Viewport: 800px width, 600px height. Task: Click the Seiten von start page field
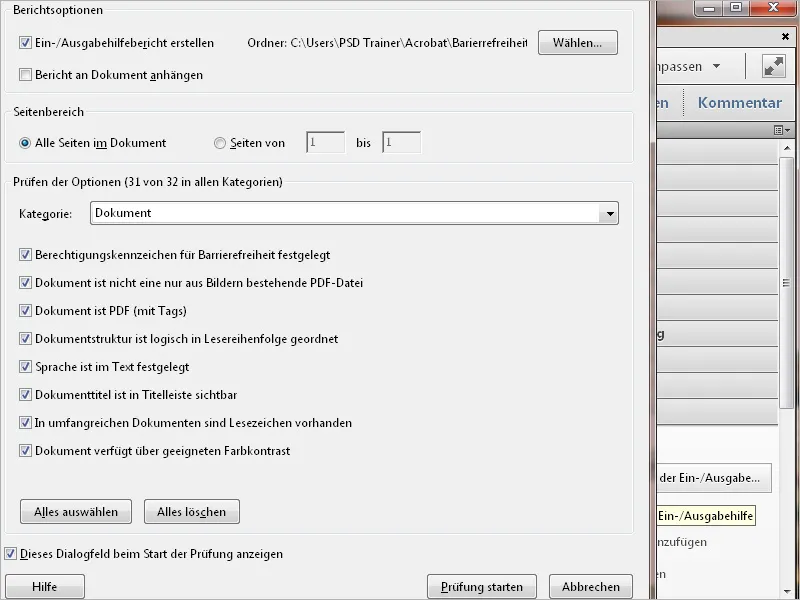(x=326, y=142)
